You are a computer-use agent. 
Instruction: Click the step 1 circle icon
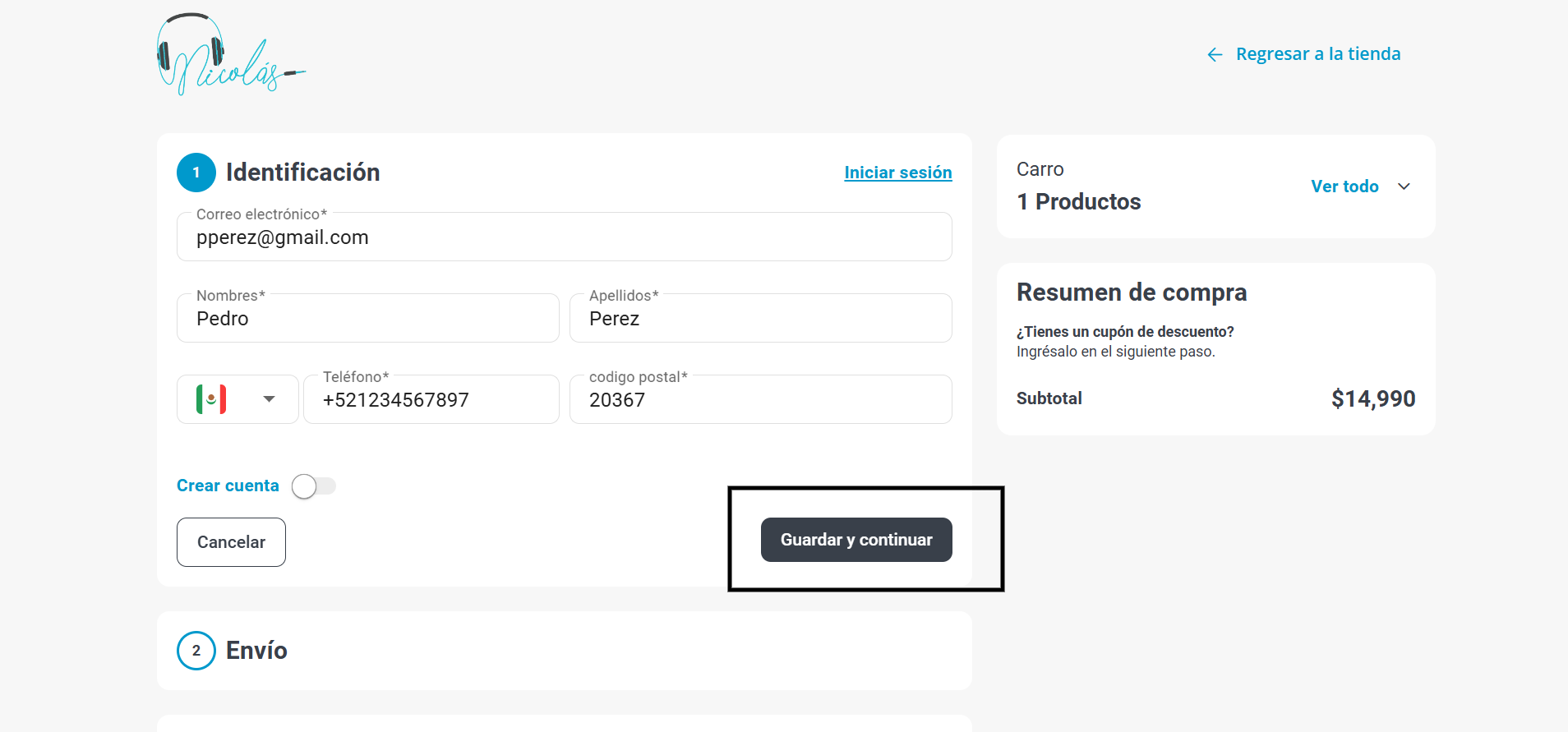click(196, 173)
